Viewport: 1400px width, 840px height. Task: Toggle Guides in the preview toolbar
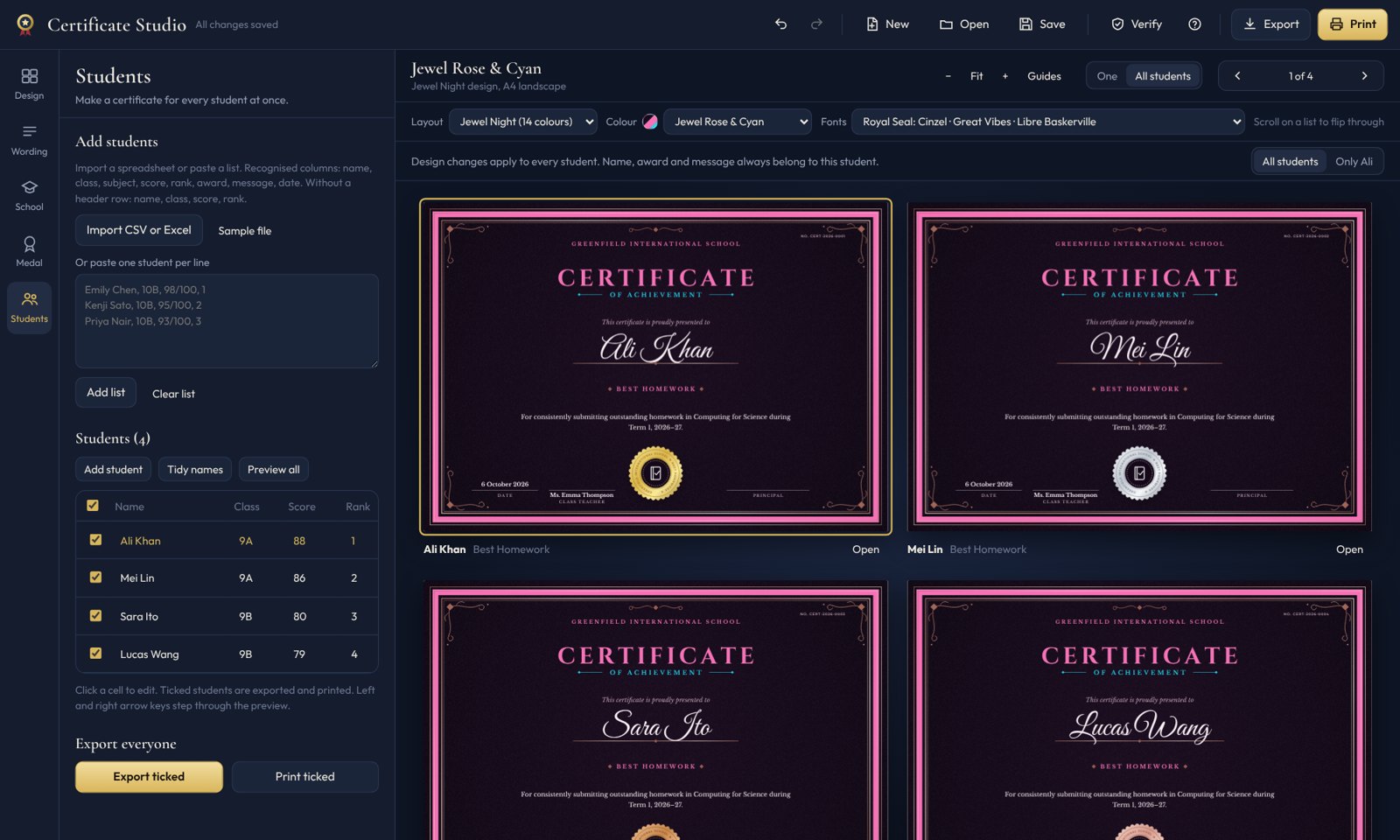point(1044,76)
